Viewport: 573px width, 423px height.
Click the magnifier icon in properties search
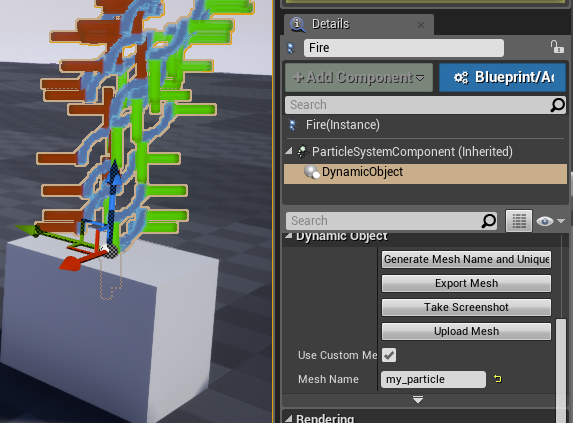[x=489, y=221]
